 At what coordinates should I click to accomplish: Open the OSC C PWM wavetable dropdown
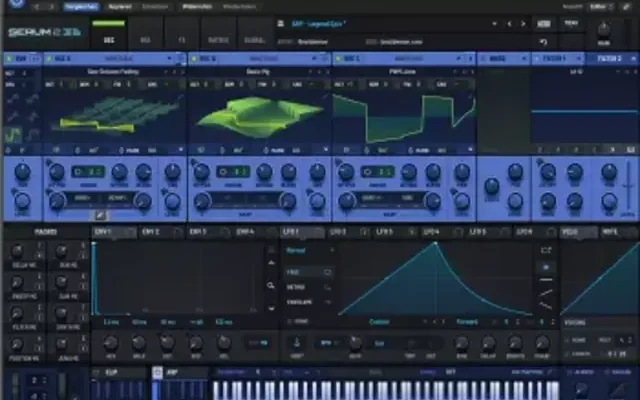pos(400,72)
